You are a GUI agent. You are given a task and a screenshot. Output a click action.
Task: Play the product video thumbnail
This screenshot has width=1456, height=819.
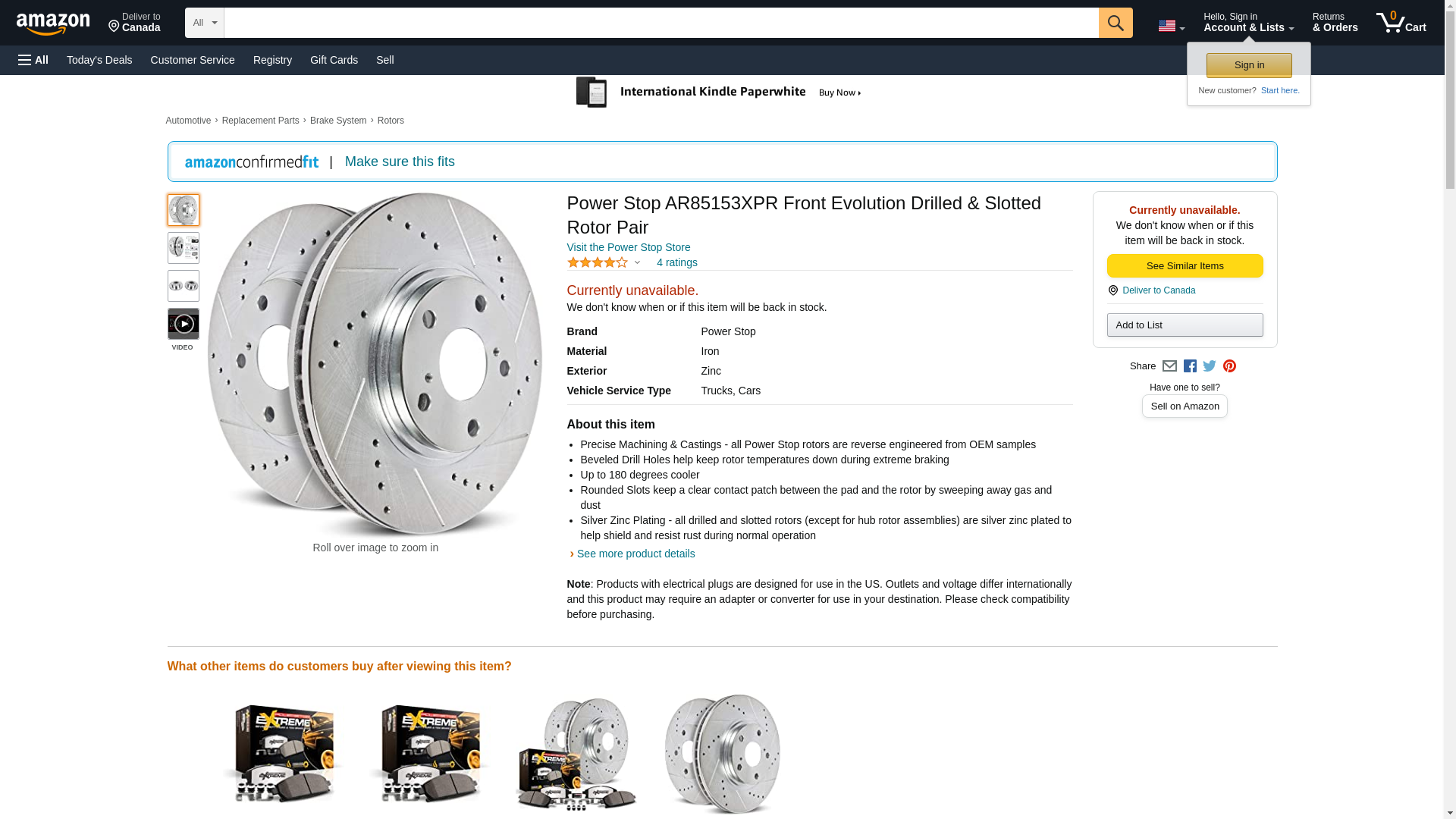pos(183,324)
